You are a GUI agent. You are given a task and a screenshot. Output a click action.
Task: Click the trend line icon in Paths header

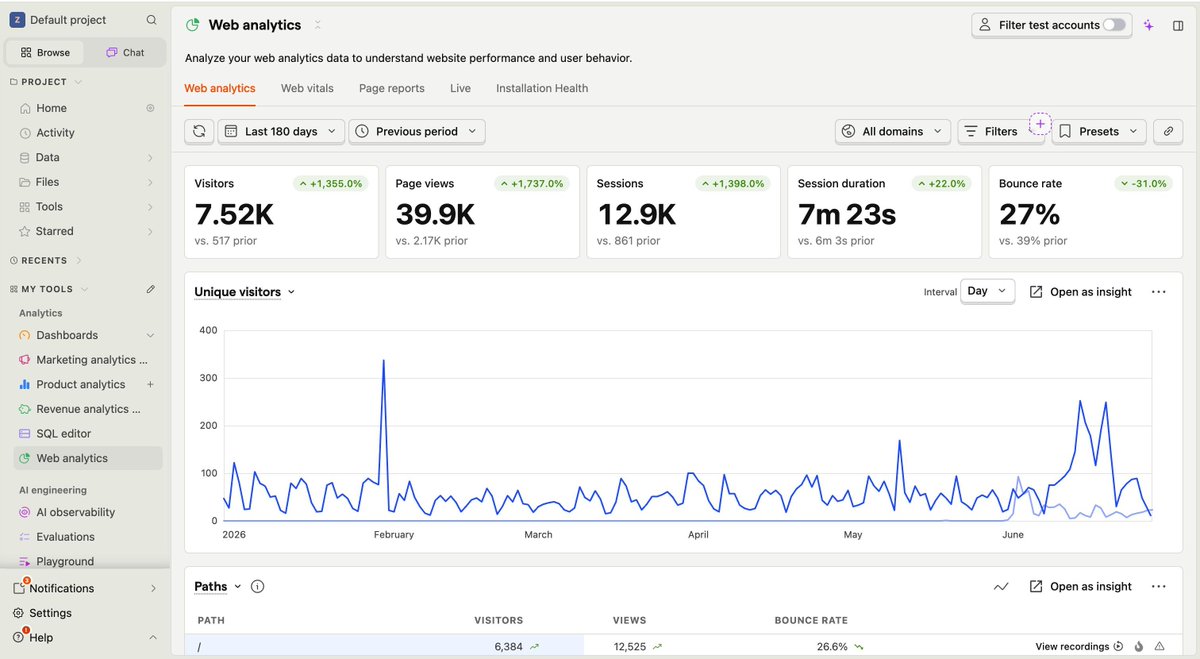pos(1001,587)
